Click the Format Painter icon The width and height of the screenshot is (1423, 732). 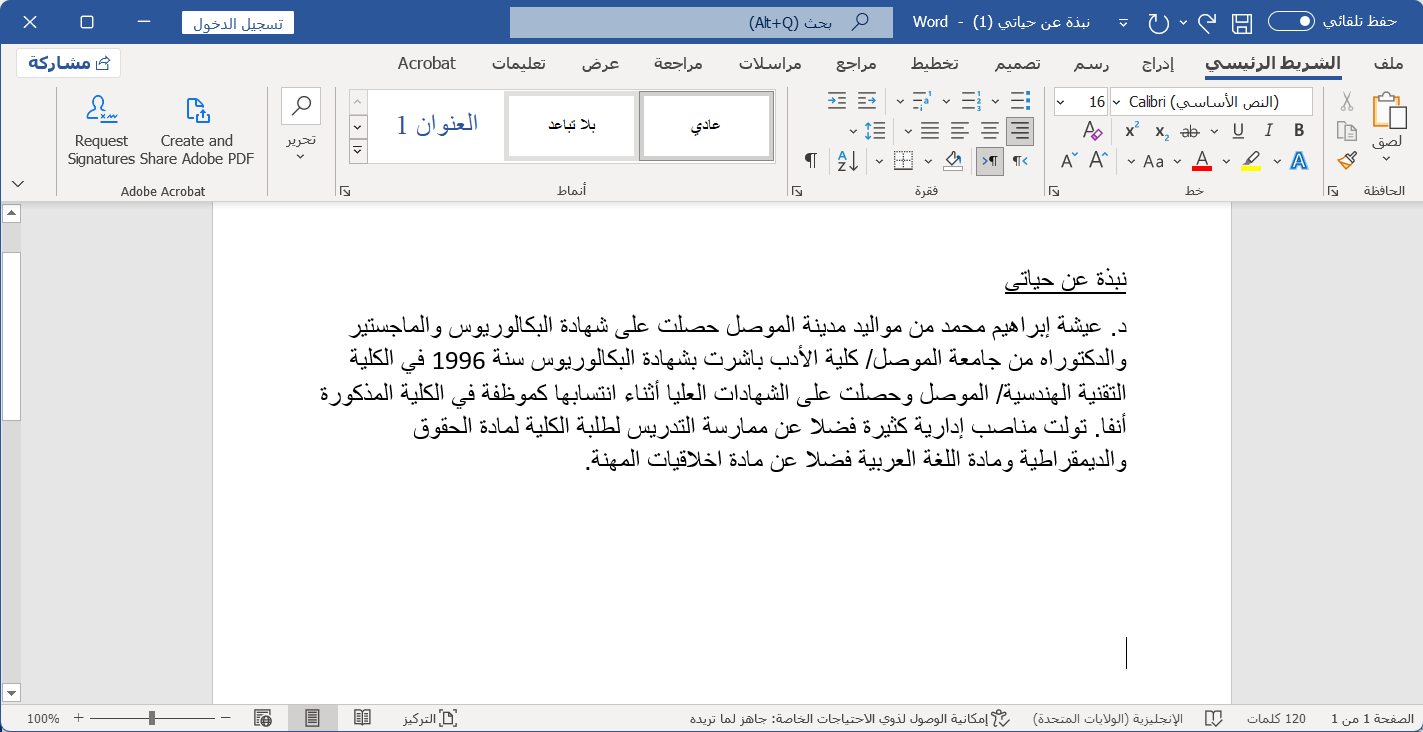coord(1347,160)
